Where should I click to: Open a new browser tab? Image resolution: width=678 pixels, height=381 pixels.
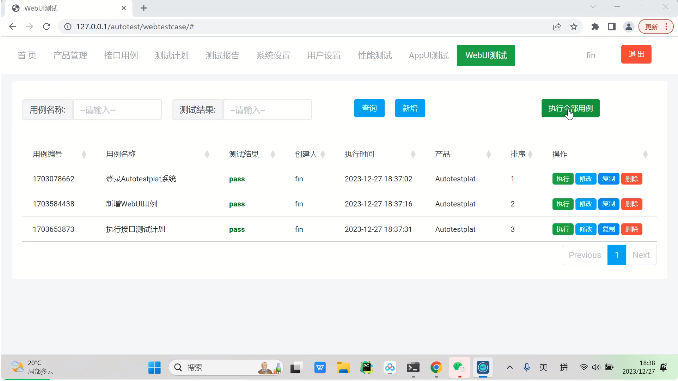pos(144,8)
